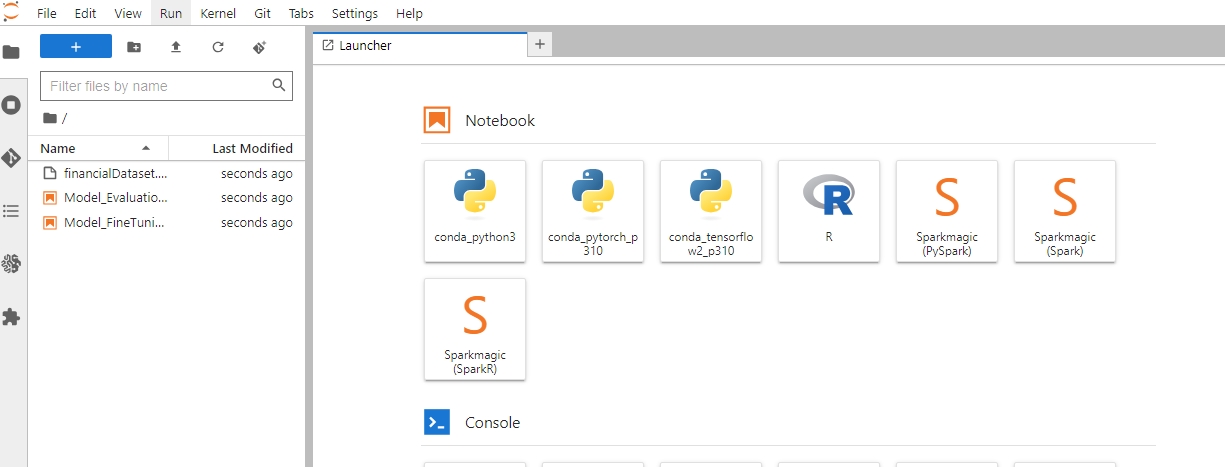Screen dimensions: 1225x467
Task: Click the Git clone toolbar icon
Action: pyautogui.click(x=260, y=47)
